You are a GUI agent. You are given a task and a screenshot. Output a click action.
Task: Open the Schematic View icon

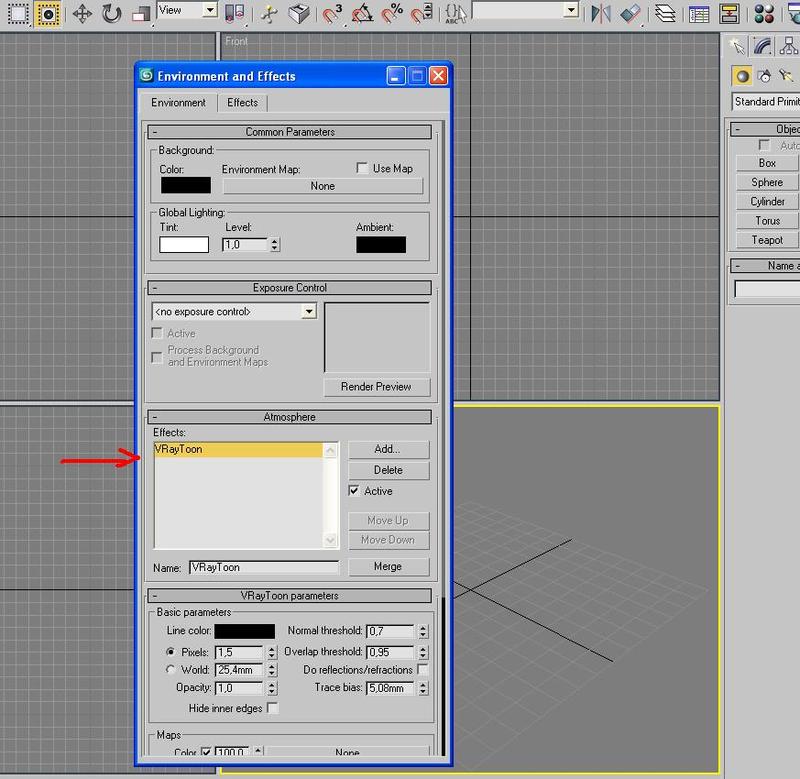[729, 14]
